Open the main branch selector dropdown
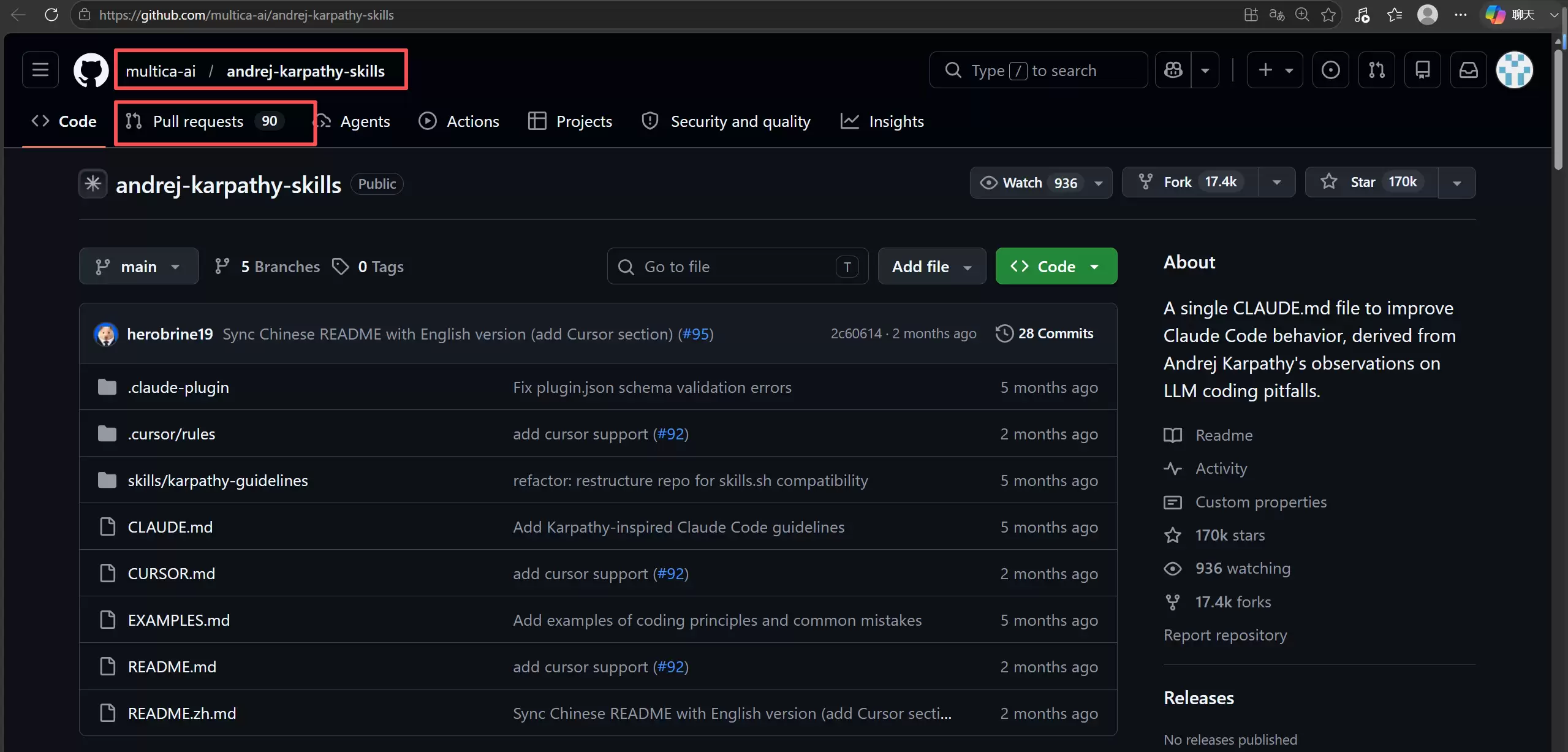Viewport: 1568px width, 752px height. pos(139,266)
